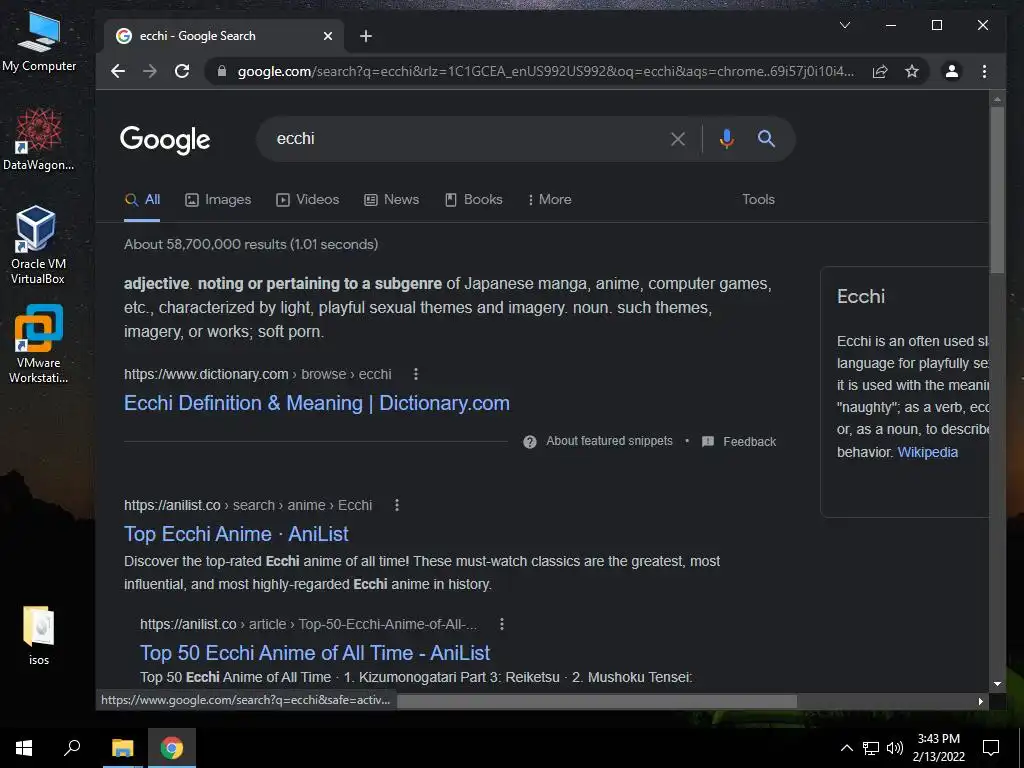Follow the Wikipedia link in knowledge panel
The height and width of the screenshot is (768, 1024).
point(927,453)
